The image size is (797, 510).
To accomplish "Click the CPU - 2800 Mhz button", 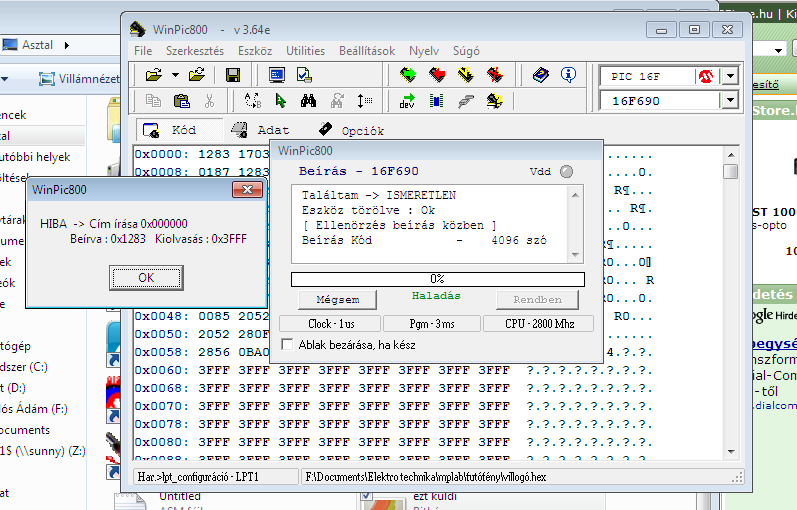I will tap(538, 323).
